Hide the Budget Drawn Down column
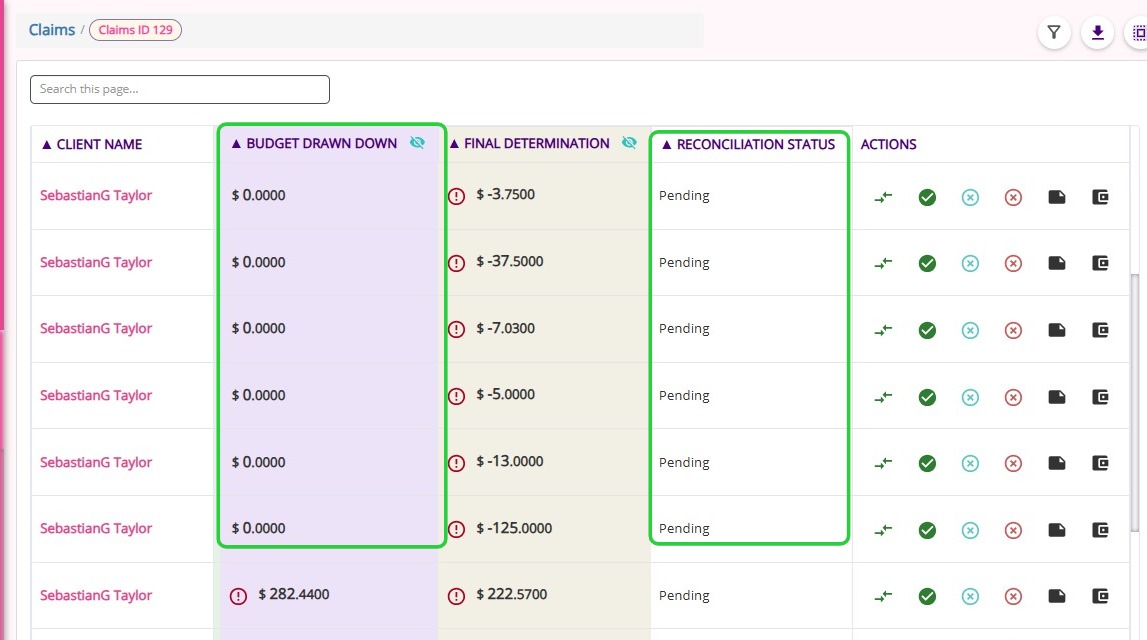 point(417,143)
